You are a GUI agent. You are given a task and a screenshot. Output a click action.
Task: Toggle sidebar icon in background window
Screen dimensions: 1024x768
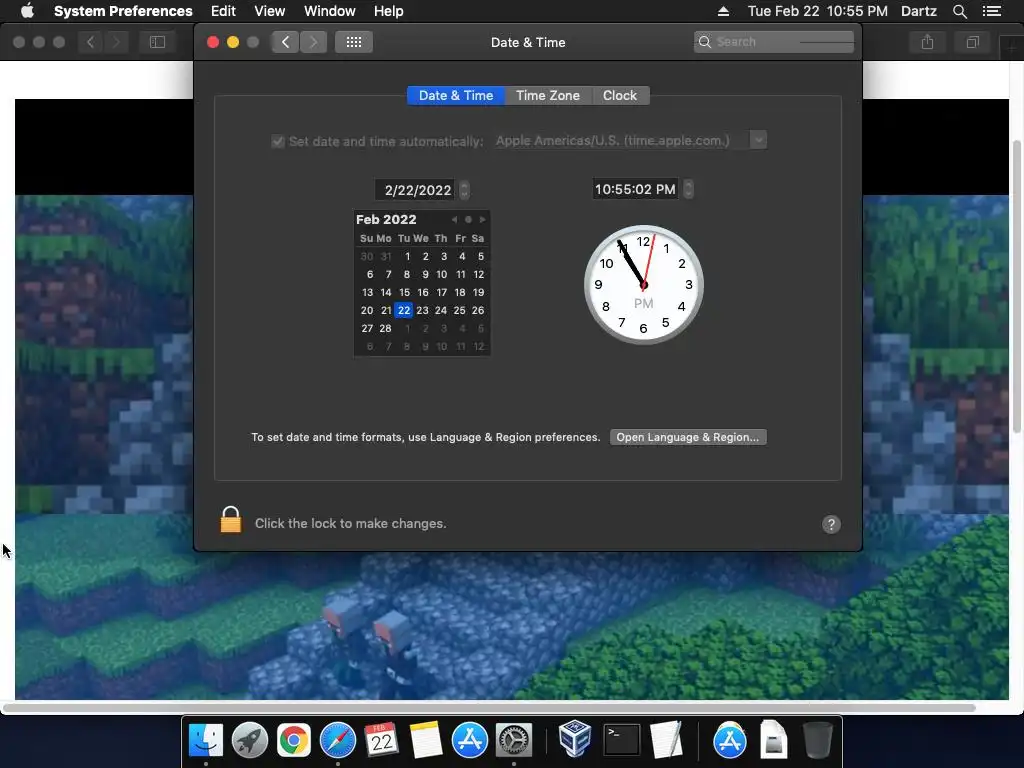point(157,42)
